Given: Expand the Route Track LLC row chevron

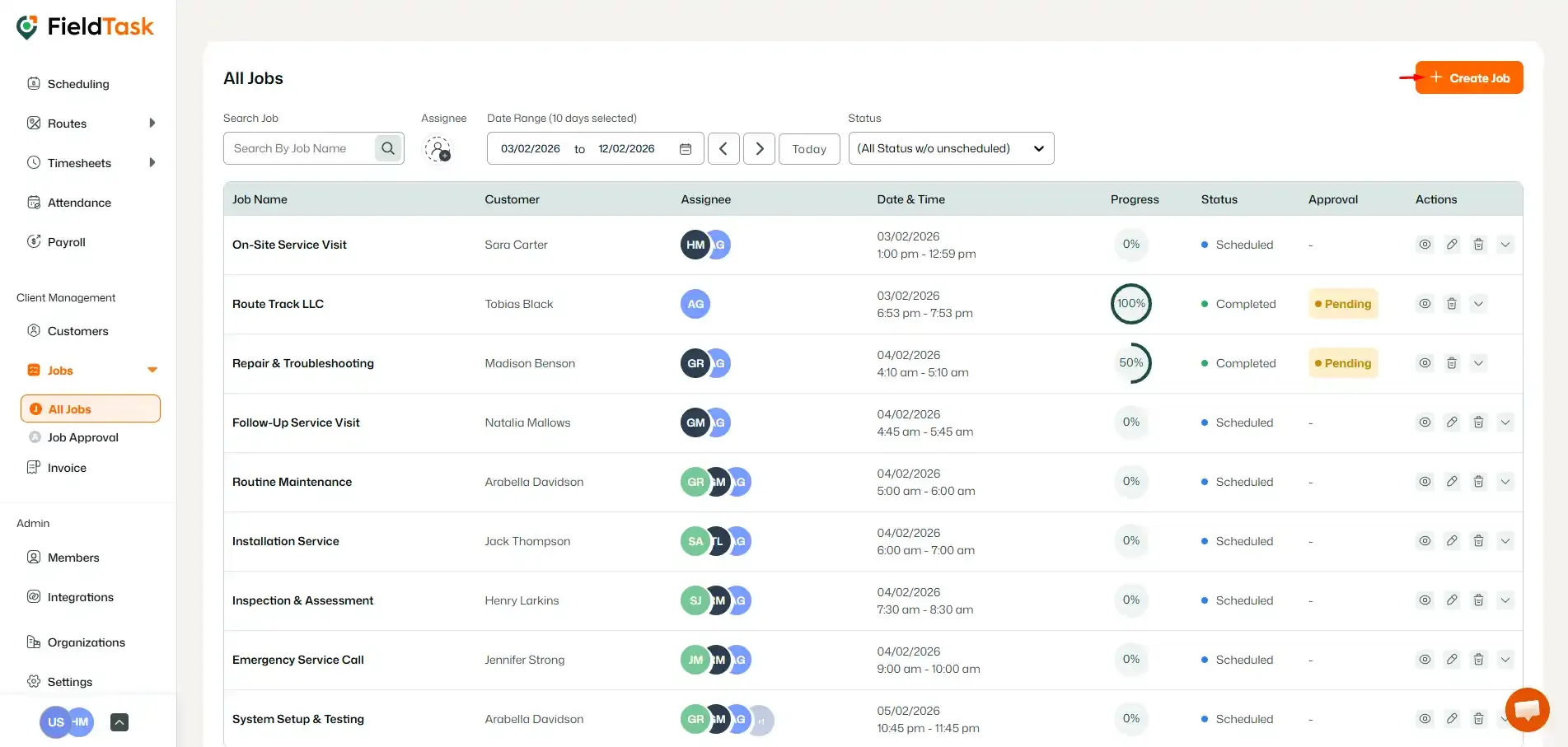Looking at the screenshot, I should 1479,304.
